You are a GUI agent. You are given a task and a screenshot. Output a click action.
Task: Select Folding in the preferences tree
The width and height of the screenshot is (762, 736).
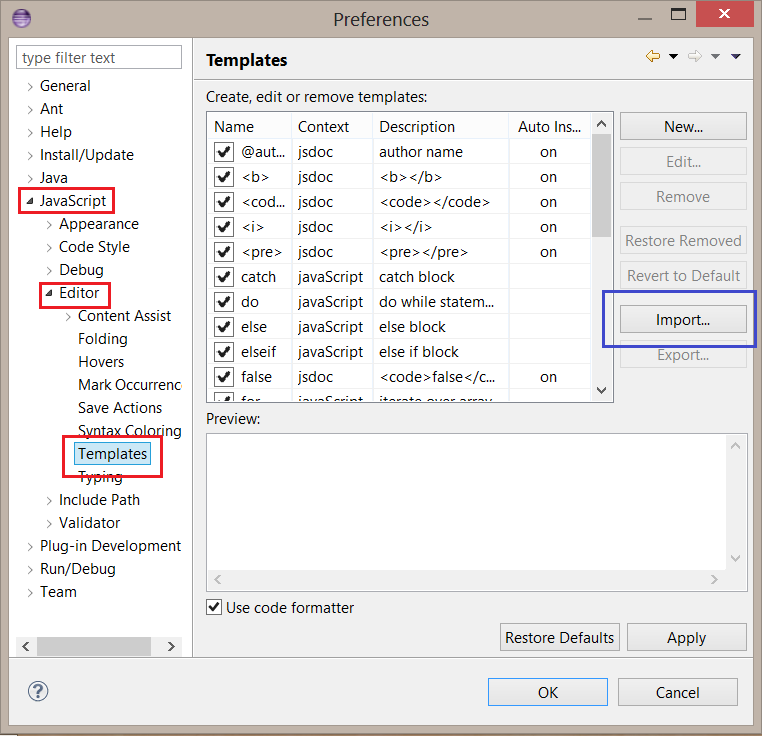coord(103,339)
